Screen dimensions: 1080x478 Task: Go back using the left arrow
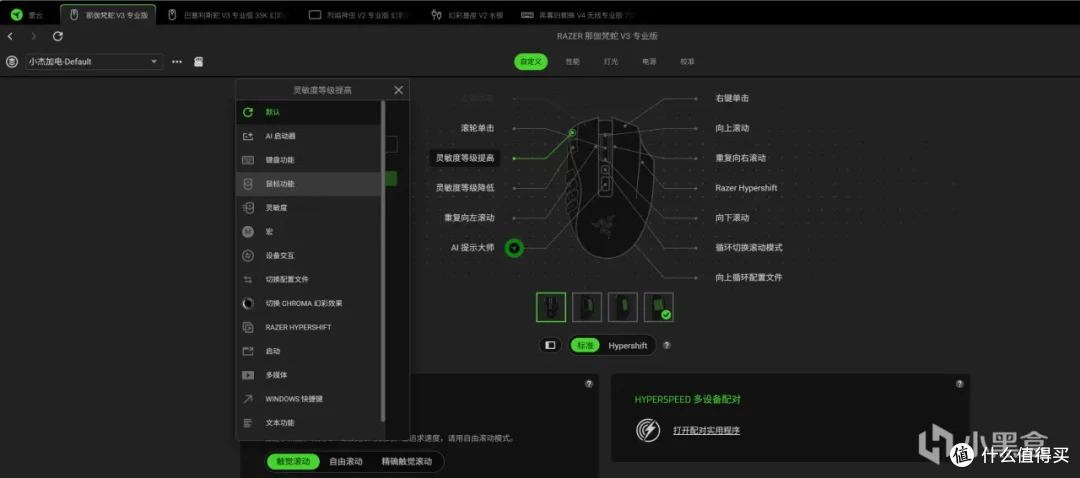point(10,36)
